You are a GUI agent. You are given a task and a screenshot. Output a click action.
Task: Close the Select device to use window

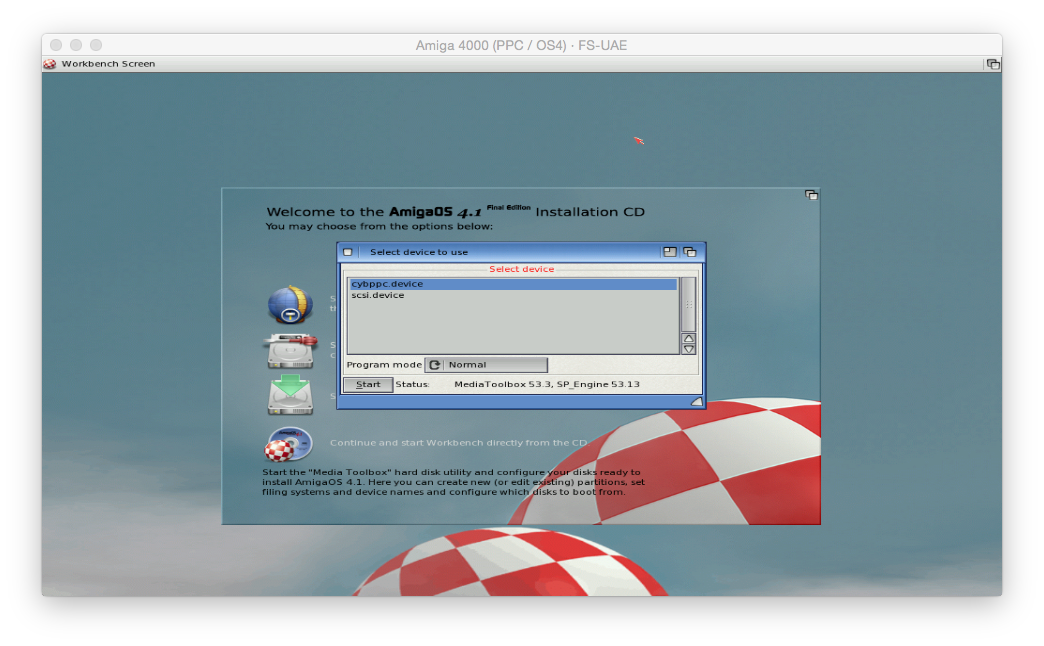click(348, 252)
